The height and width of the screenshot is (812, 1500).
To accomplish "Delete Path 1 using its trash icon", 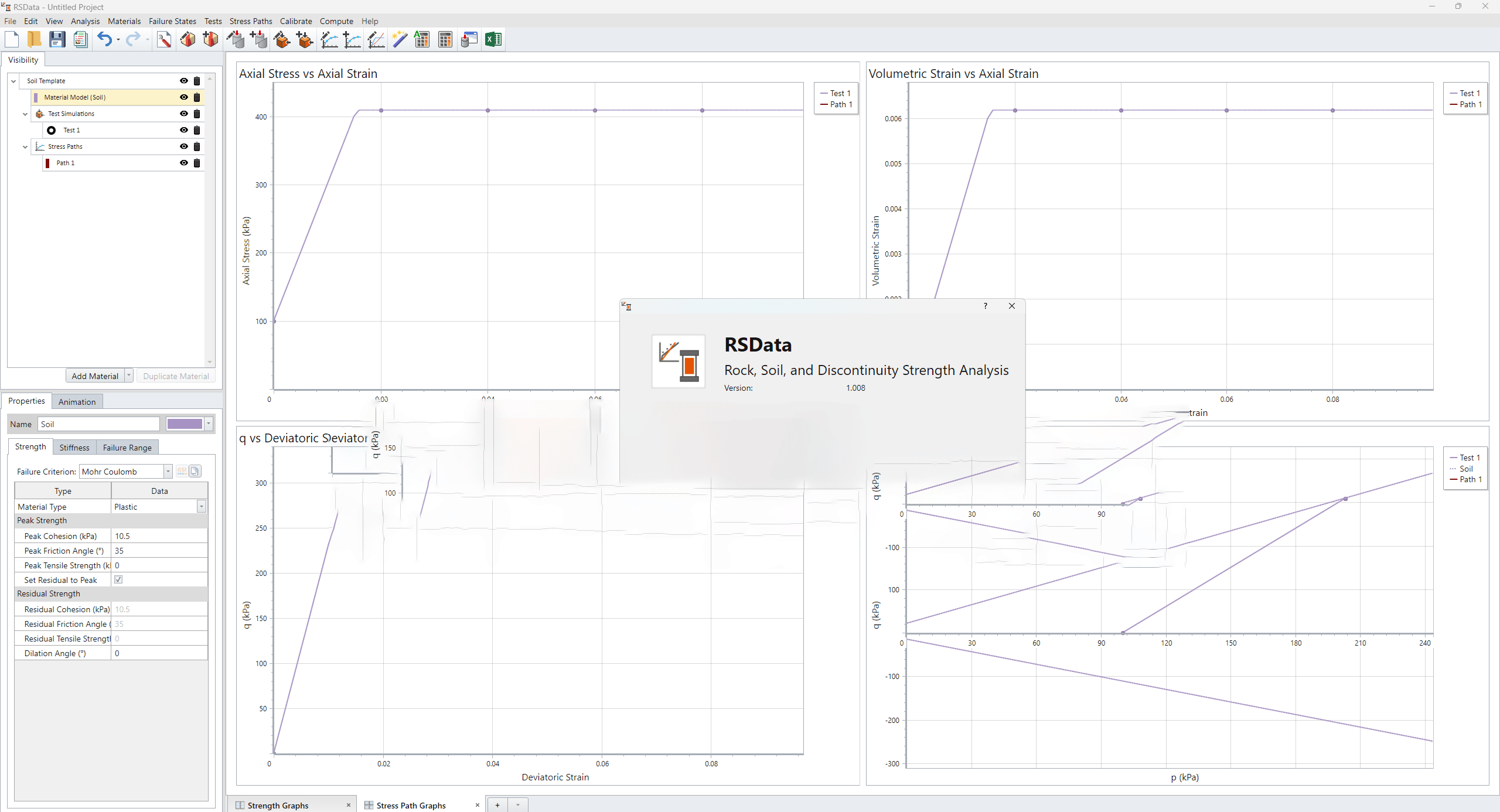I will tap(197, 163).
